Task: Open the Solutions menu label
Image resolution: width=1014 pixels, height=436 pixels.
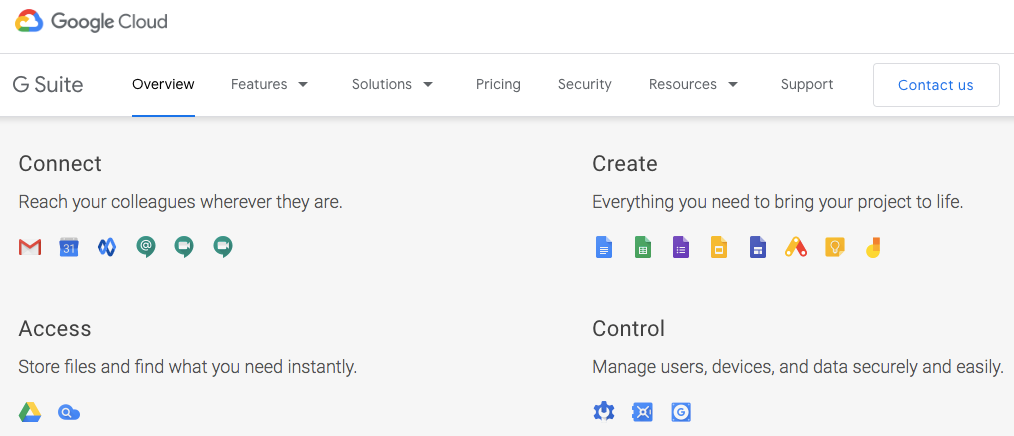Action: 382,84
